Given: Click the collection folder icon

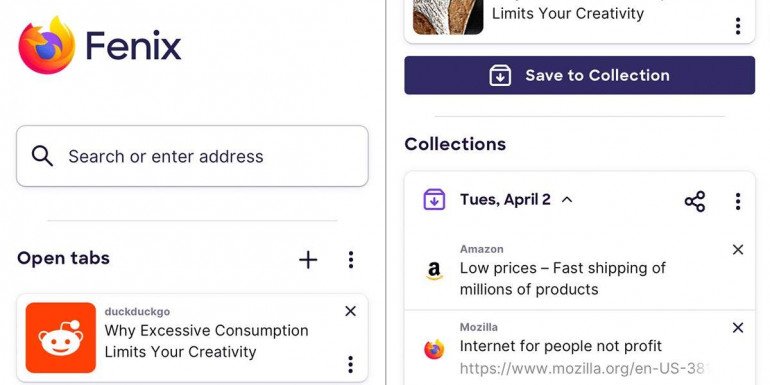Looking at the screenshot, I should [434, 200].
